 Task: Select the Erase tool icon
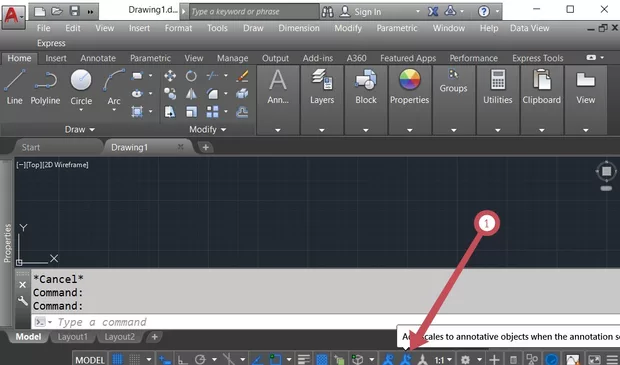point(242,76)
